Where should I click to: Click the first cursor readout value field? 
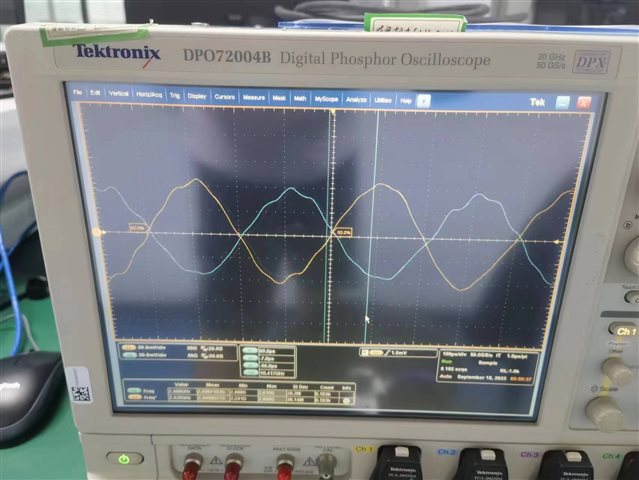(276, 351)
